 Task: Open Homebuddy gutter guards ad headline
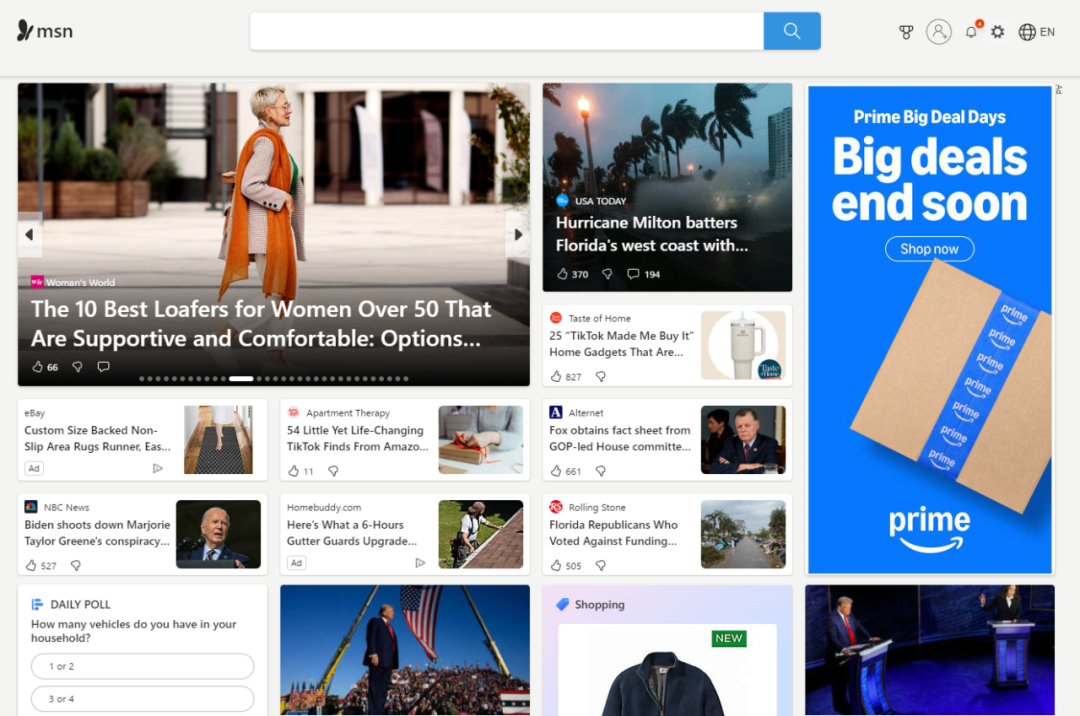352,533
